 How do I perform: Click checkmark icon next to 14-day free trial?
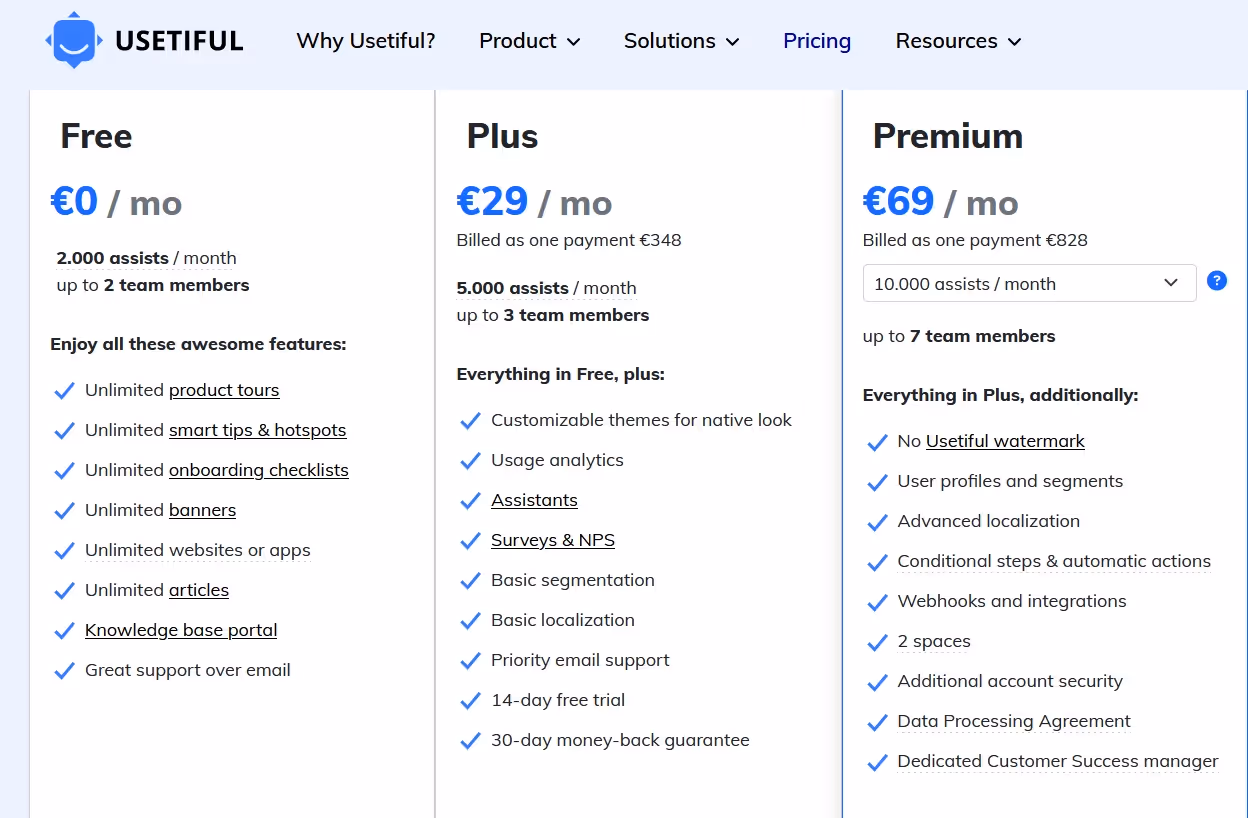[470, 701]
